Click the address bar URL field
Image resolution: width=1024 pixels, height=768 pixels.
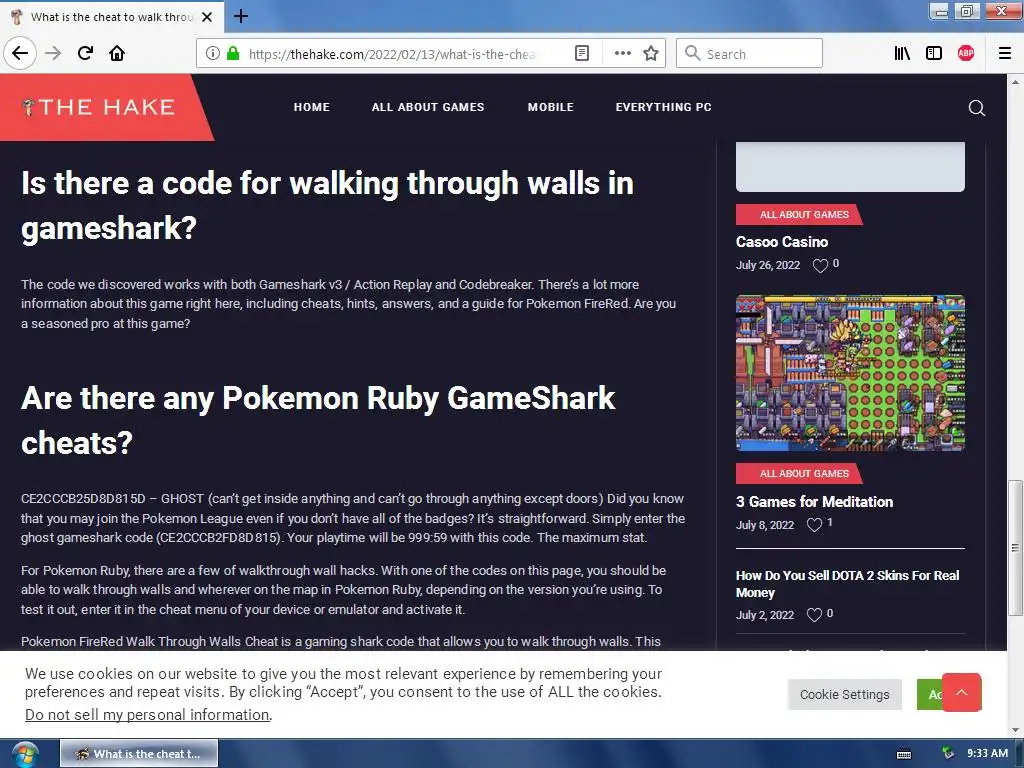pyautogui.click(x=392, y=54)
